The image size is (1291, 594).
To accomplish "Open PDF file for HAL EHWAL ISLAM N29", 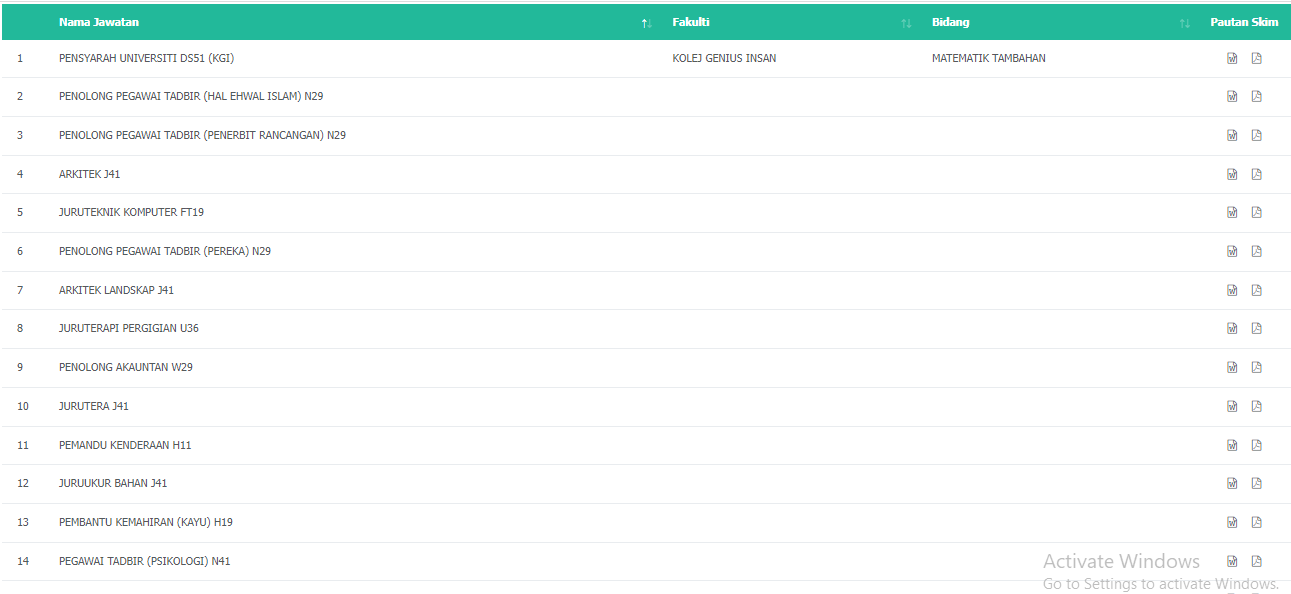I will (1257, 96).
